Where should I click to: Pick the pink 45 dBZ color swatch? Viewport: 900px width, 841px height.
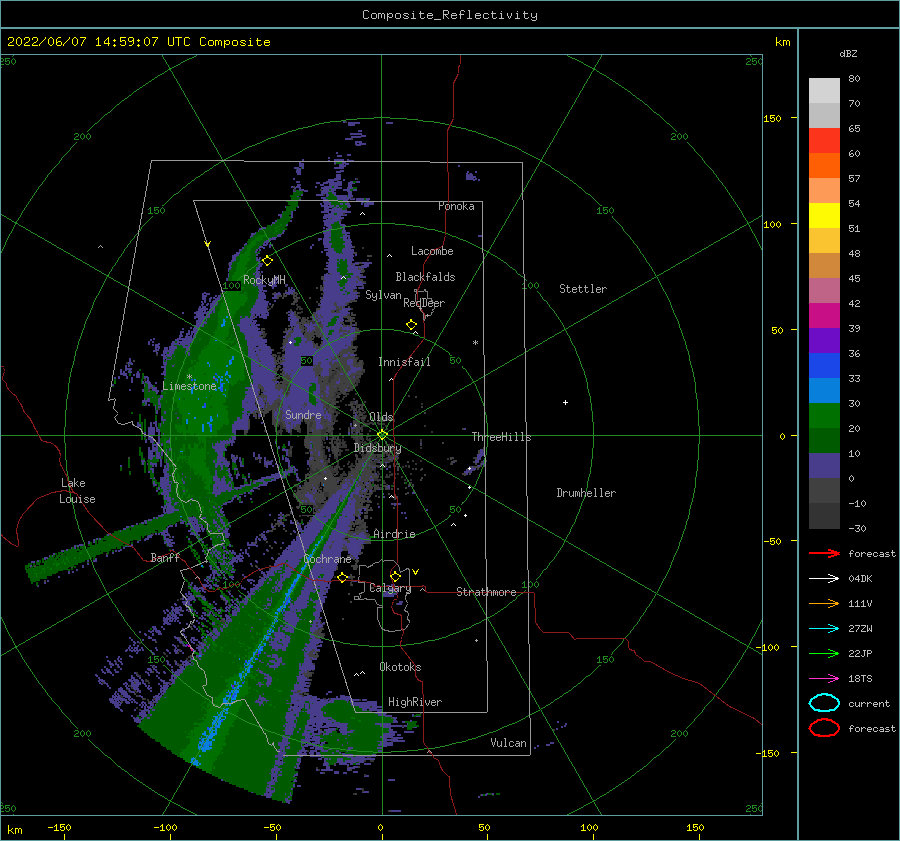click(x=824, y=290)
